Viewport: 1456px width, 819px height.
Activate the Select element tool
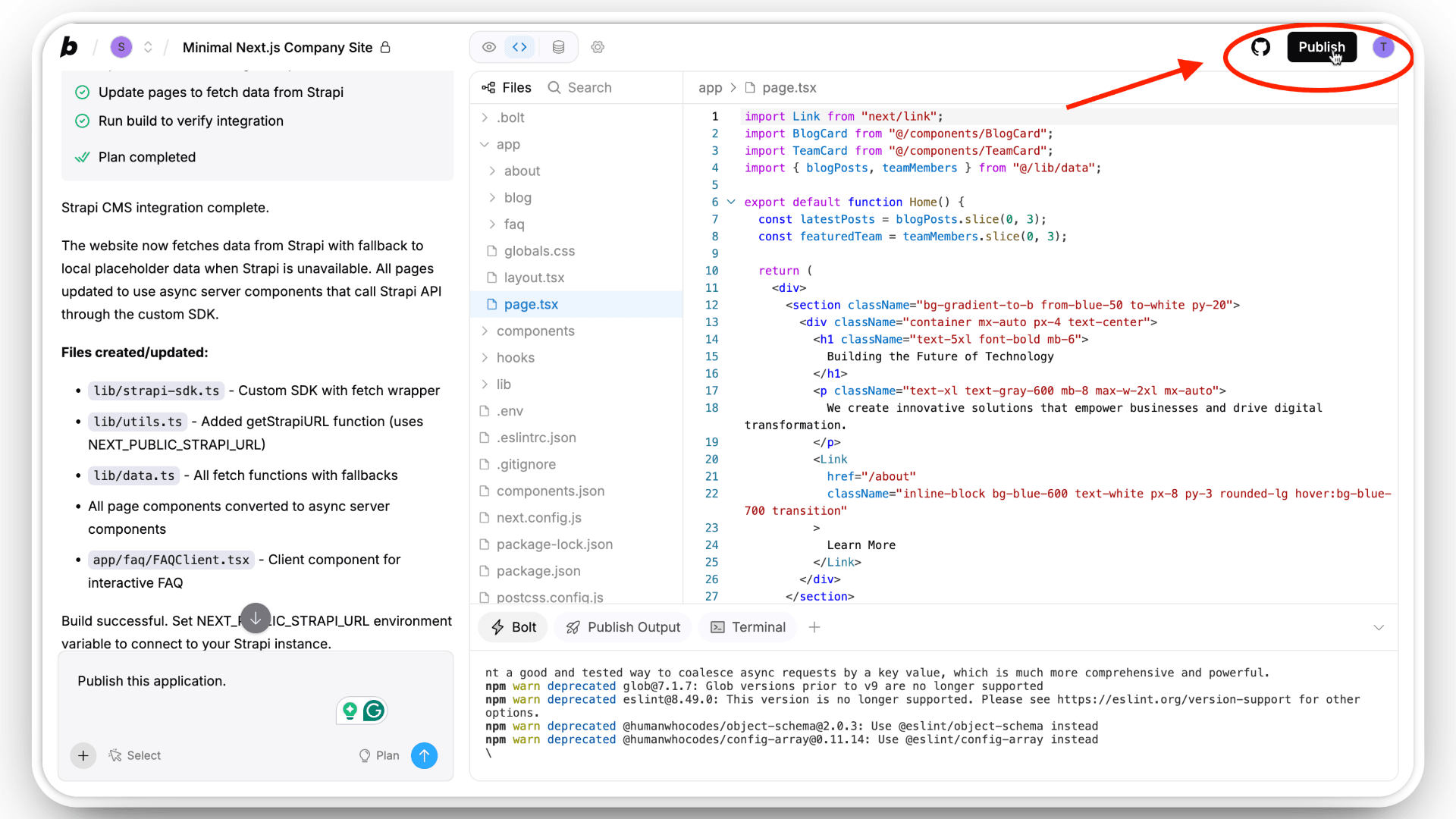coord(135,755)
